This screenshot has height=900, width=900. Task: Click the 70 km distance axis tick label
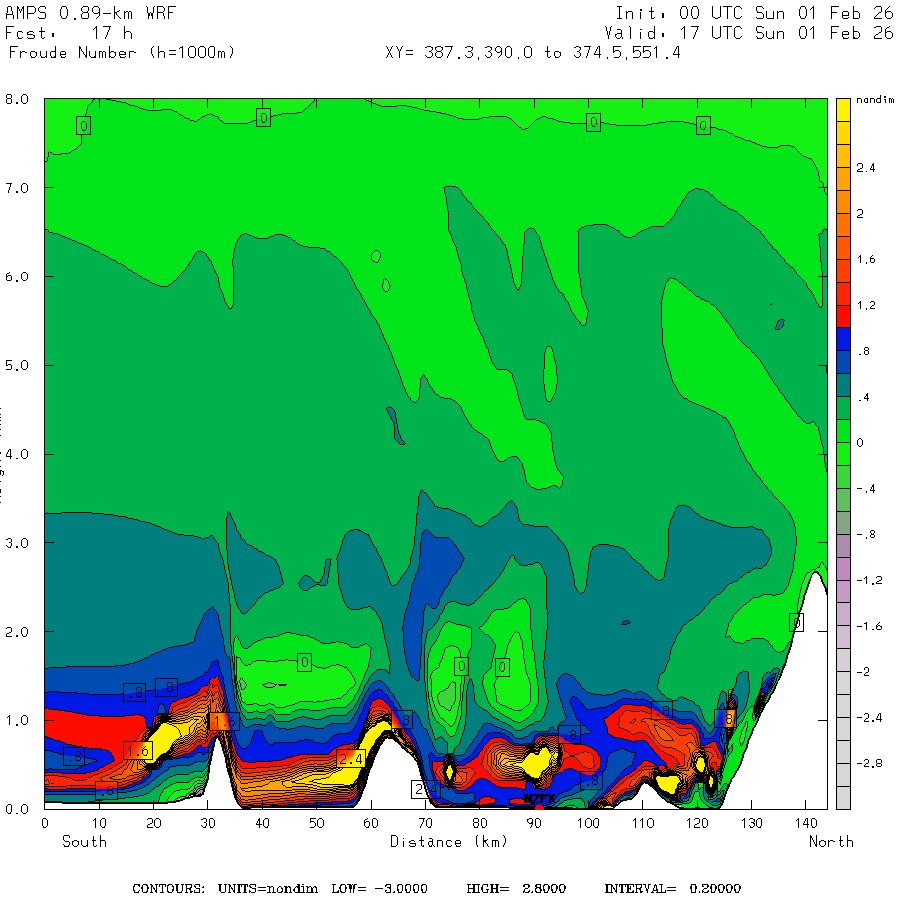tap(425, 824)
